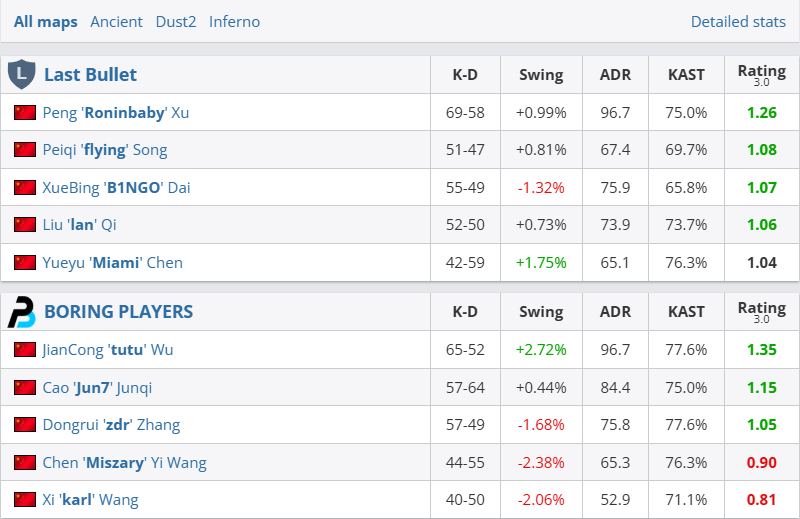This screenshot has height=519, width=800.
Task: Switch to the Ancient map tab
Action: click(116, 22)
